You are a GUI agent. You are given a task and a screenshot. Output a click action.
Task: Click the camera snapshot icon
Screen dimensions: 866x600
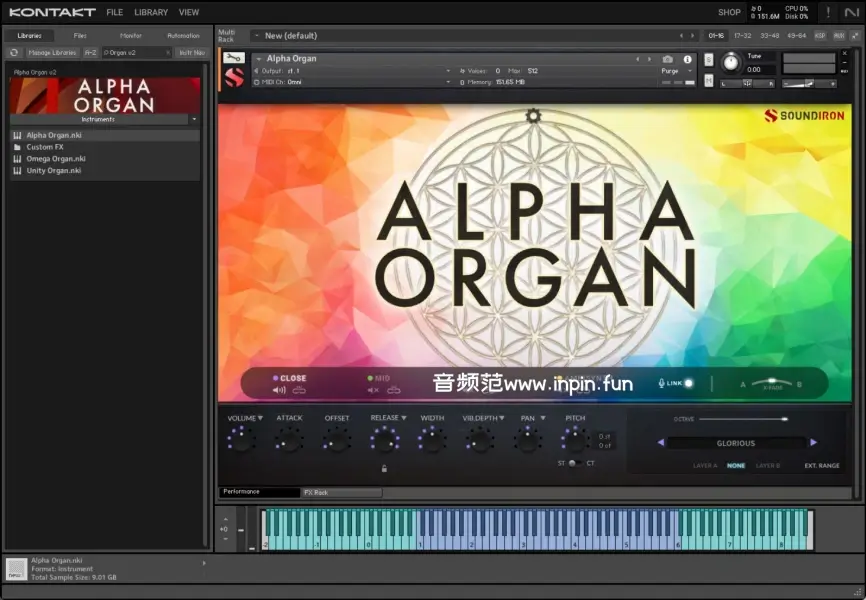pos(668,59)
